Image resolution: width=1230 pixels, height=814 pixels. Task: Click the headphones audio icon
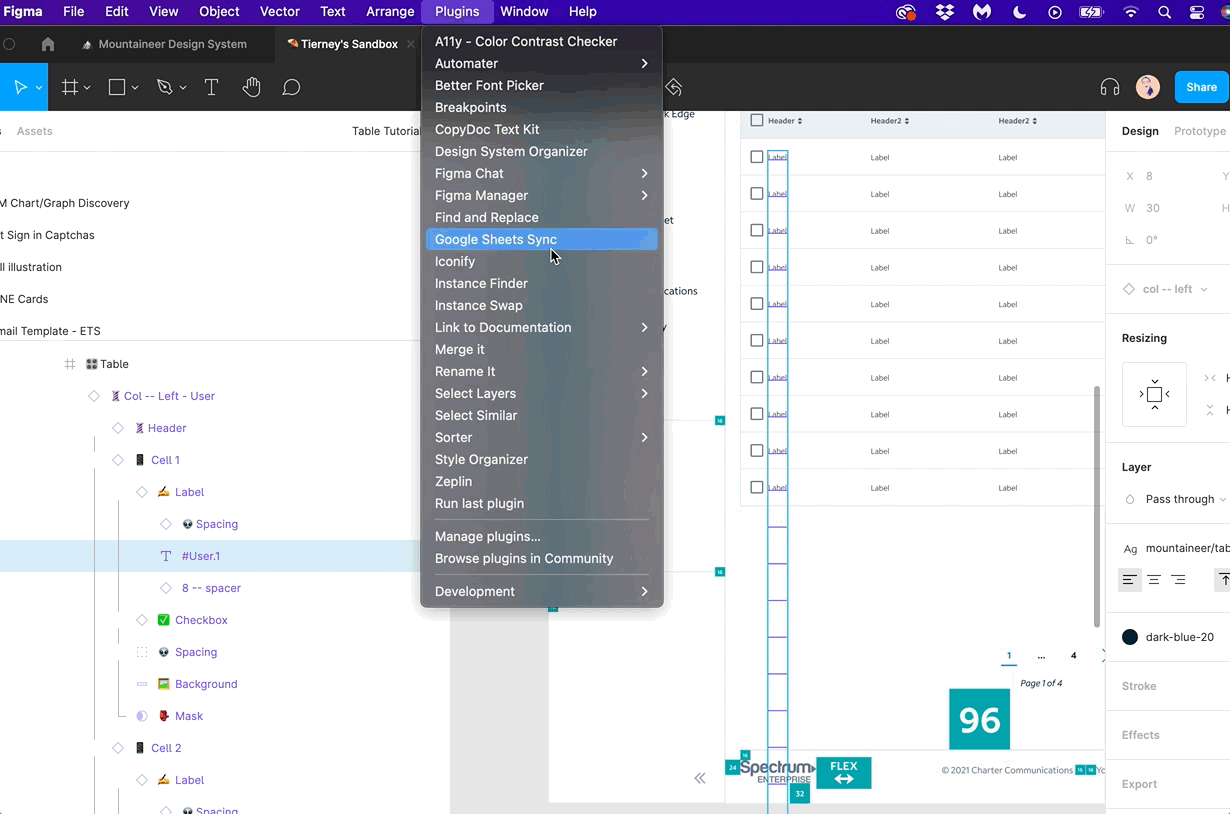pos(1109,87)
